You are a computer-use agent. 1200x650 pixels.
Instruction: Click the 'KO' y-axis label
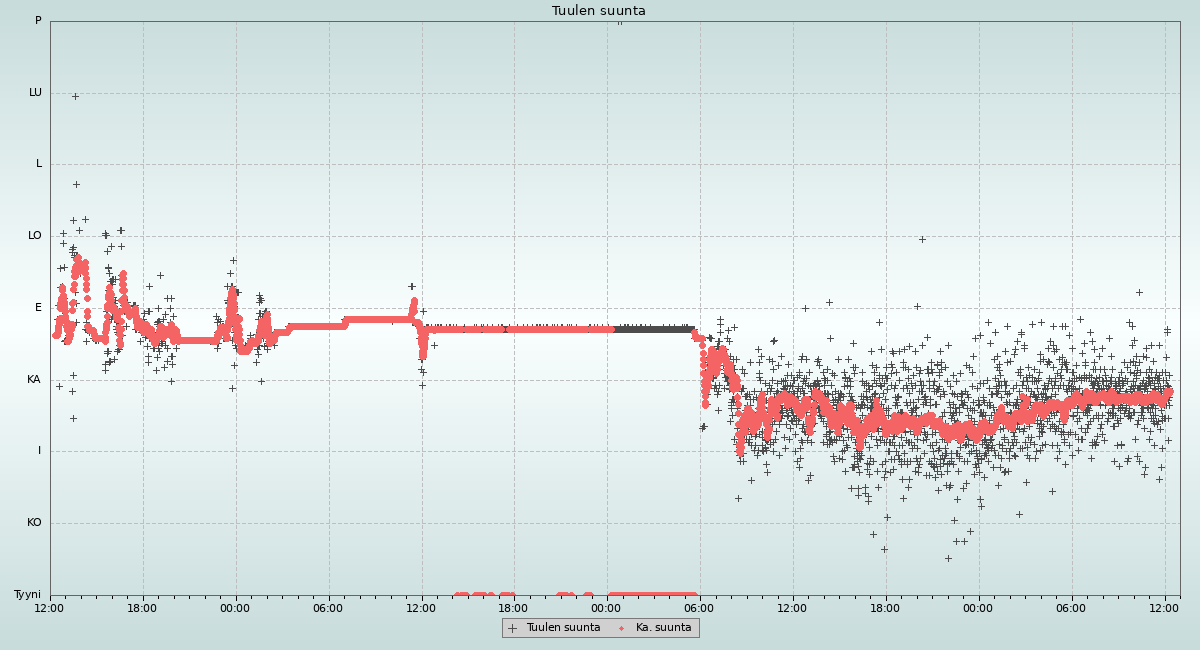tap(34, 523)
